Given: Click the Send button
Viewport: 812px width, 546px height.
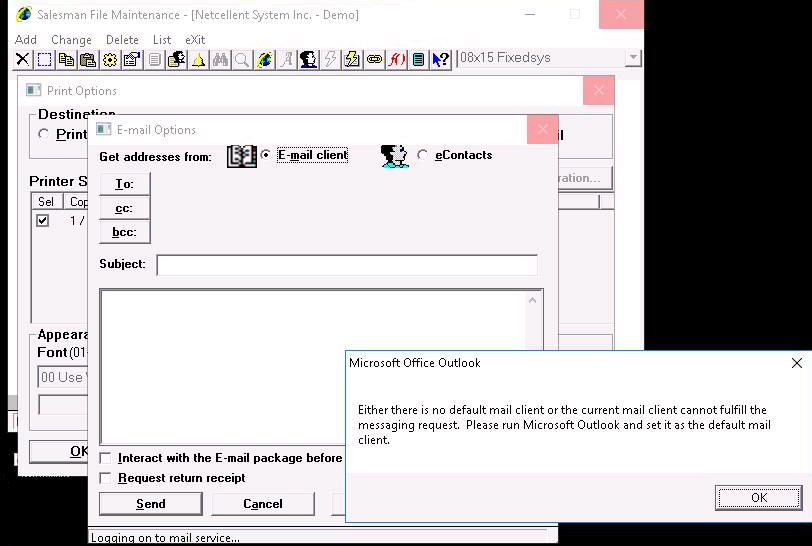Looking at the screenshot, I should click(151, 504).
